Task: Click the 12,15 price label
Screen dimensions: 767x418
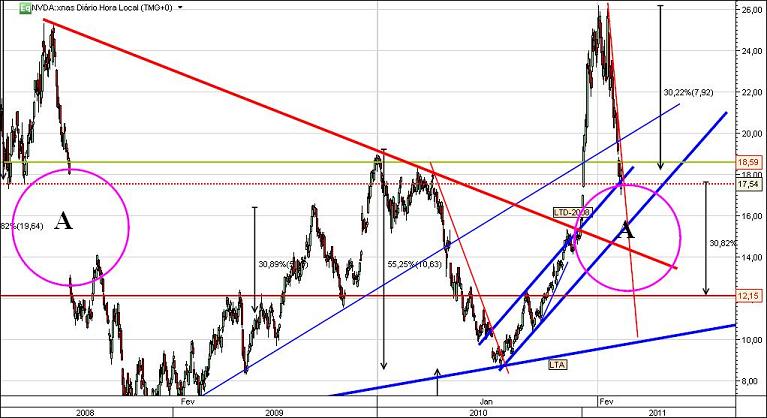Action: (x=749, y=296)
